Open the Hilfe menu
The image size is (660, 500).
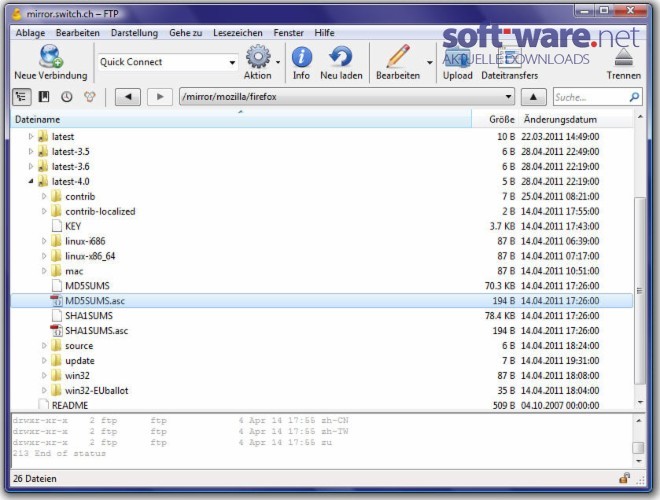click(x=324, y=33)
